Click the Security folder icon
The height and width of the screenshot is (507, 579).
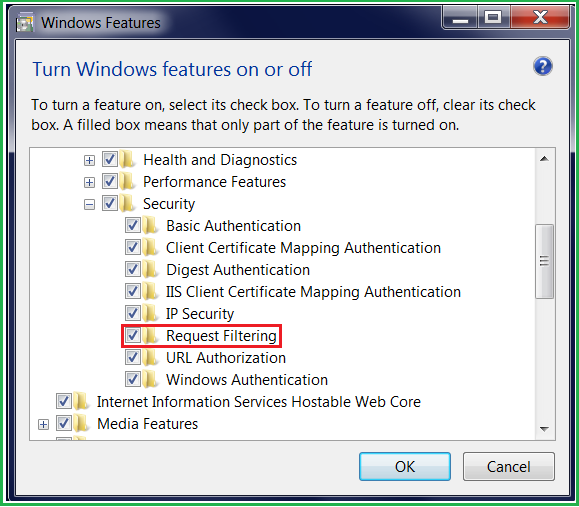pos(128,203)
